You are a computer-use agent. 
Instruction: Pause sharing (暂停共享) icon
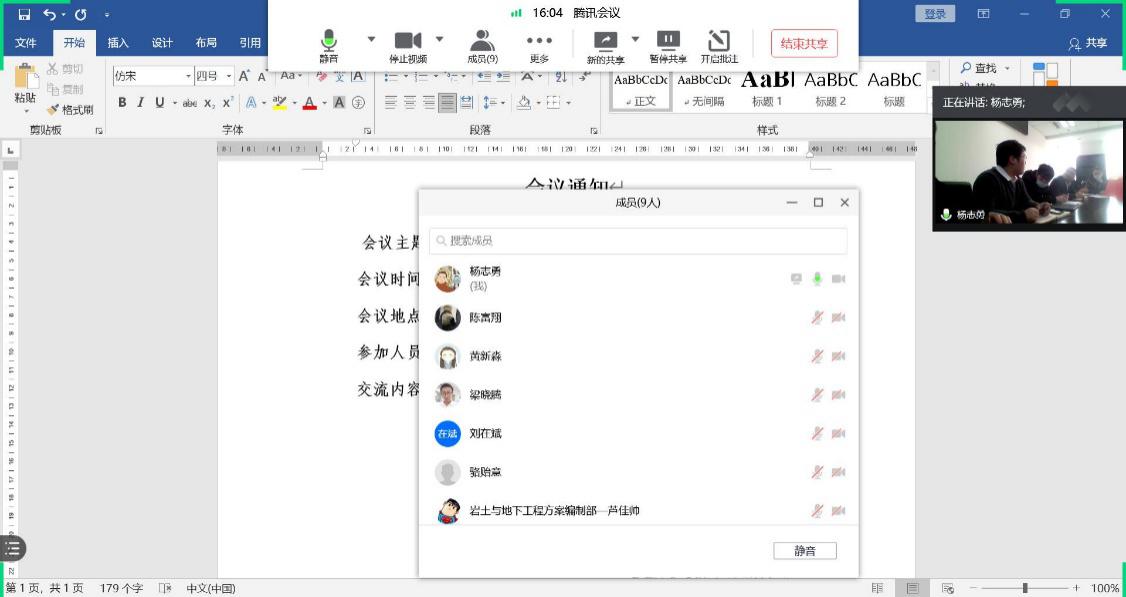(x=667, y=41)
